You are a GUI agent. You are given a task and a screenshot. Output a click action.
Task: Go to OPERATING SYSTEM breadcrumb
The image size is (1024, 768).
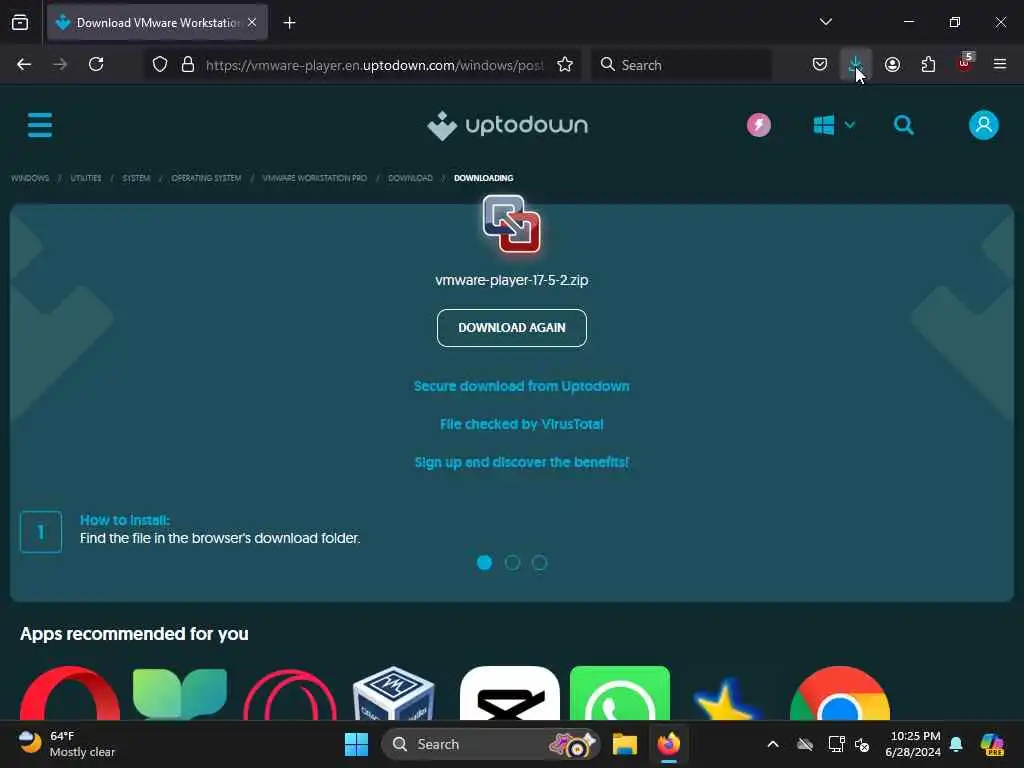click(x=206, y=178)
